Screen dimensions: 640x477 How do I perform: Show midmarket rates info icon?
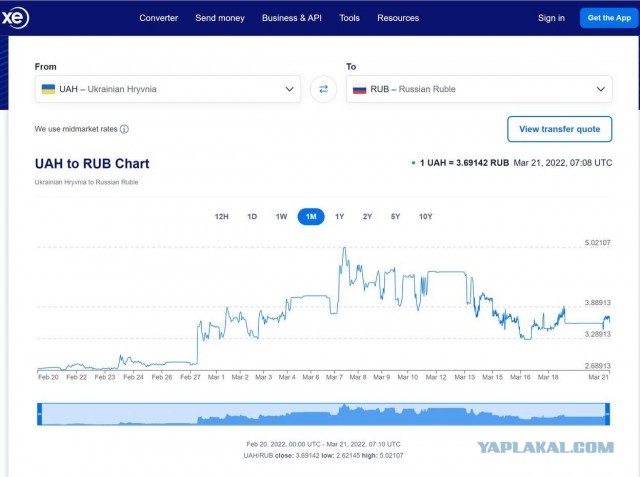point(124,129)
